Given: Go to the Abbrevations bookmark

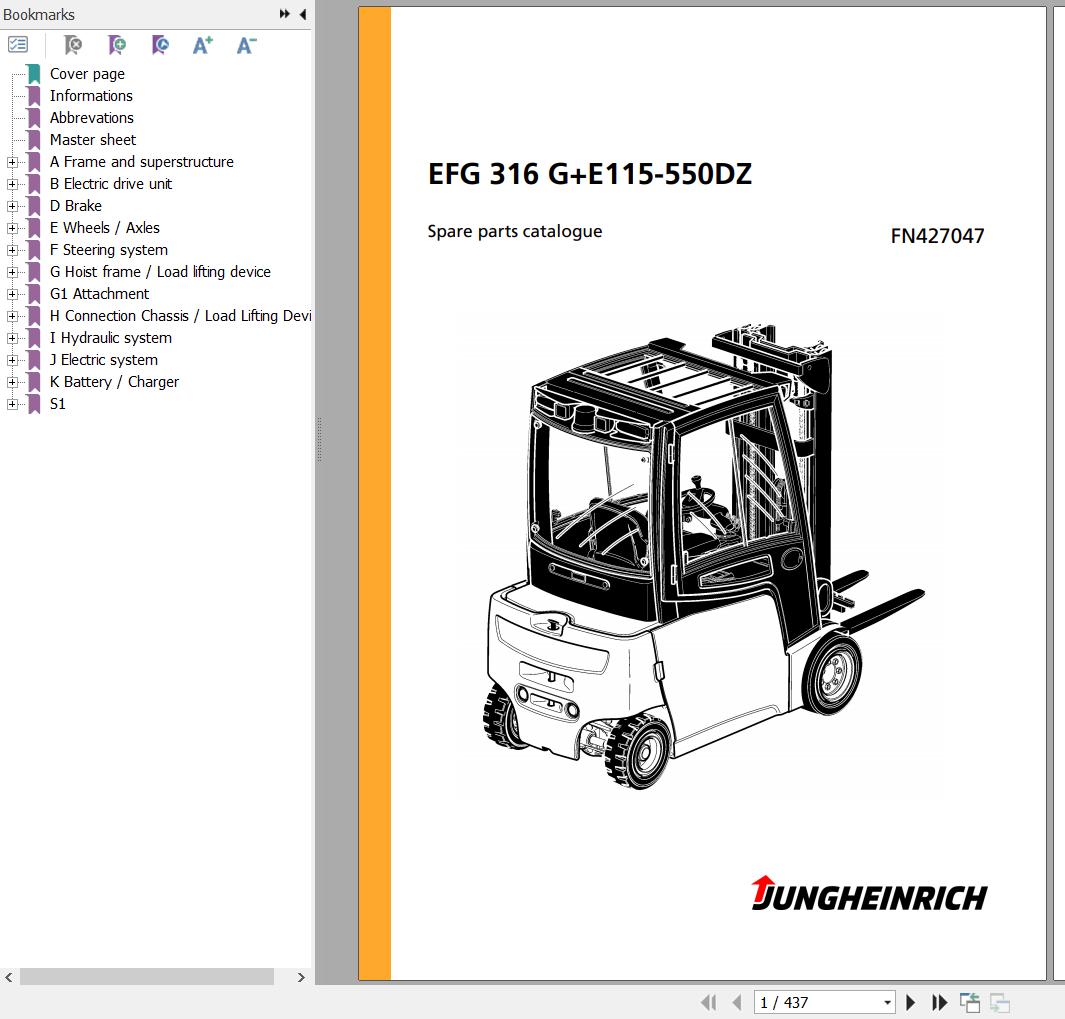Looking at the screenshot, I should pyautogui.click(x=91, y=118).
